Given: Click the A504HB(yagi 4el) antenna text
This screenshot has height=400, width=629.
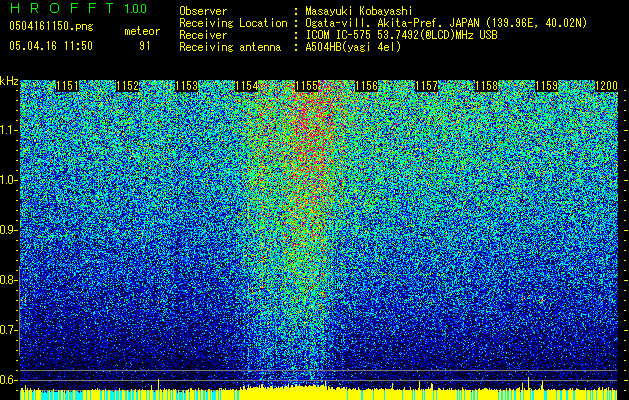Looking at the screenshot, I should point(353,47).
